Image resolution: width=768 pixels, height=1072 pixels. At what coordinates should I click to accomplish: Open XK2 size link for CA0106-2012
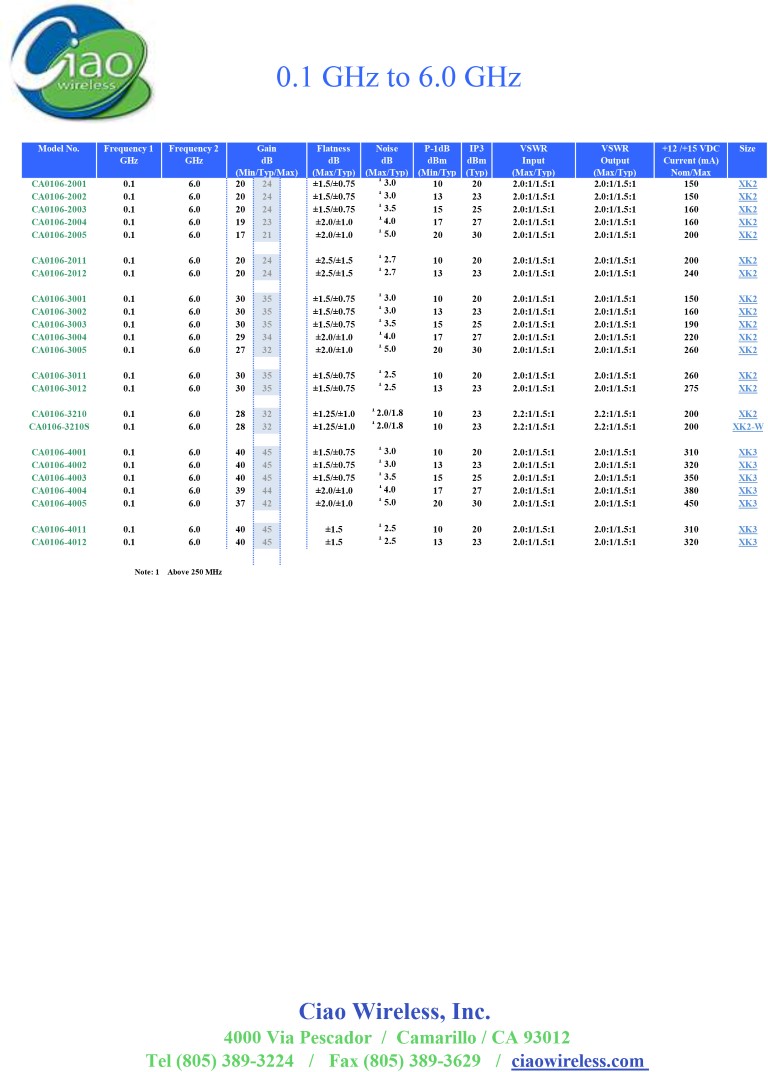[x=747, y=273]
